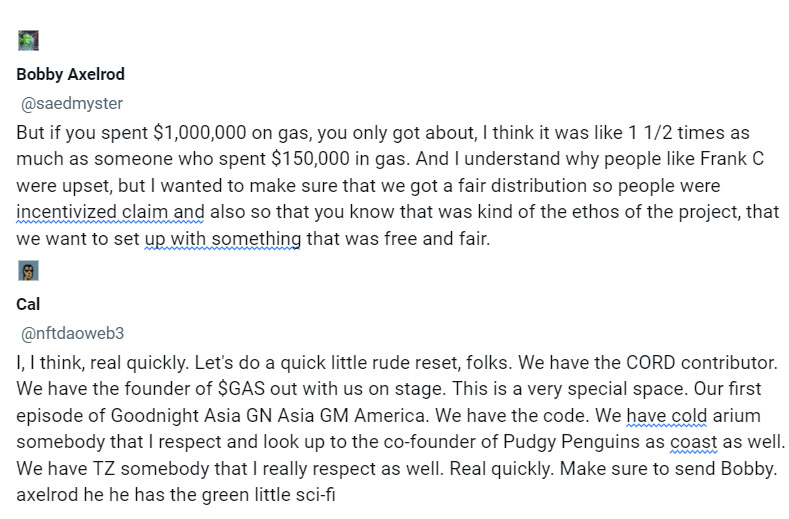
Task: Click the underlined phrase "incentivized claim and"
Action: (x=110, y=212)
